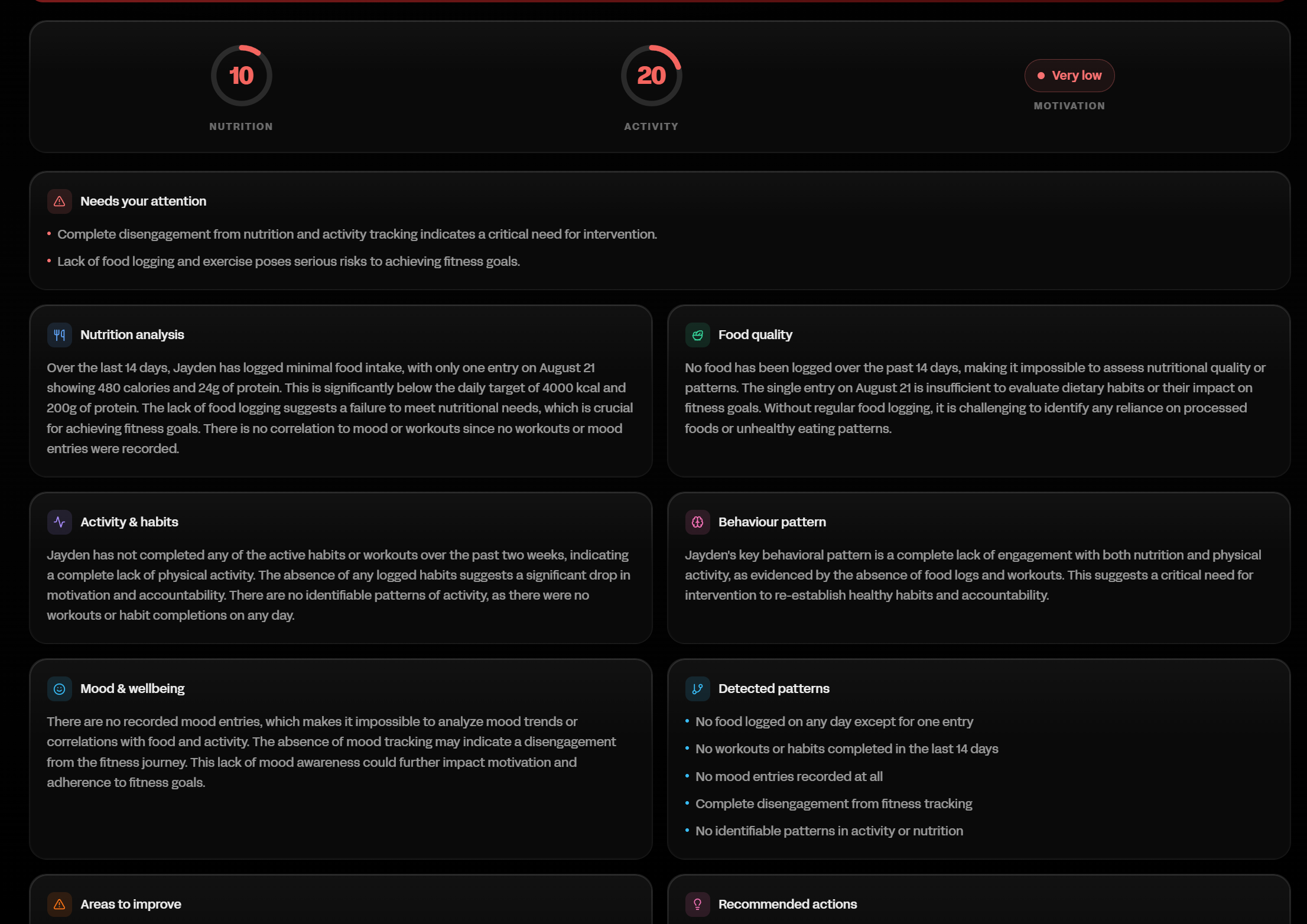Viewport: 1307px width, 924px height.
Task: Click the Recommended actions heading
Action: [788, 905]
